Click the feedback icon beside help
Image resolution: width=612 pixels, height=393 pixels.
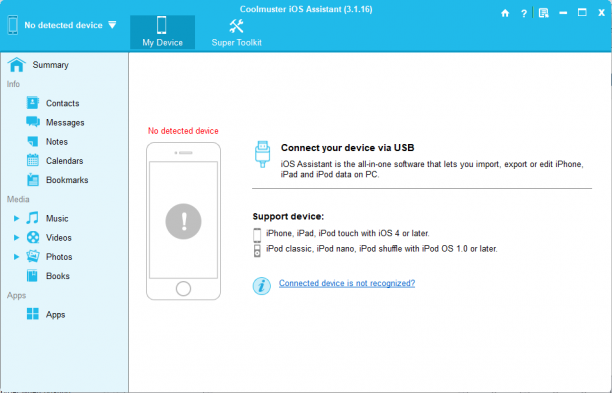point(543,13)
